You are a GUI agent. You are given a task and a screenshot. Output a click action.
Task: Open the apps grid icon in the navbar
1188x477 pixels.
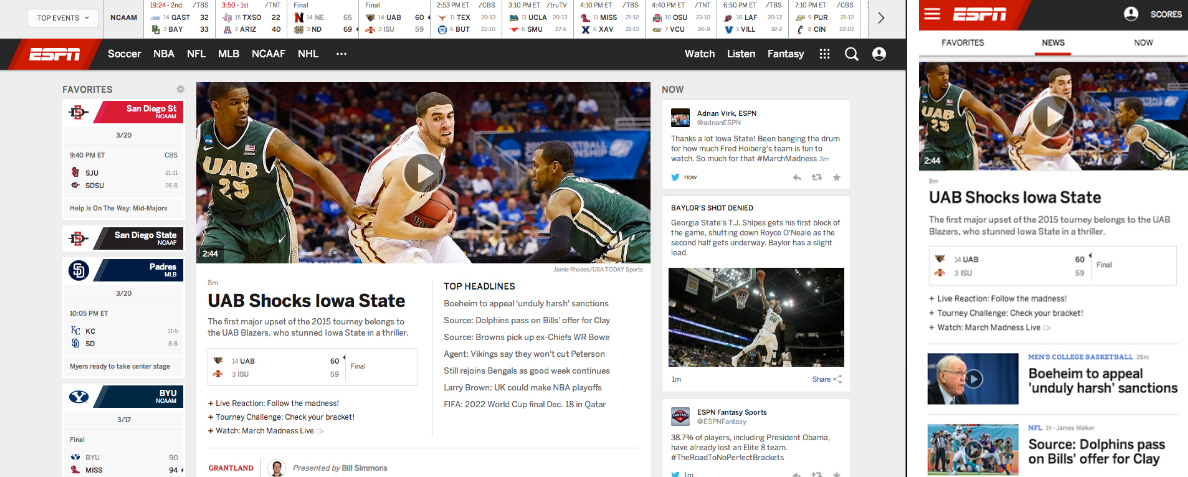click(x=824, y=54)
